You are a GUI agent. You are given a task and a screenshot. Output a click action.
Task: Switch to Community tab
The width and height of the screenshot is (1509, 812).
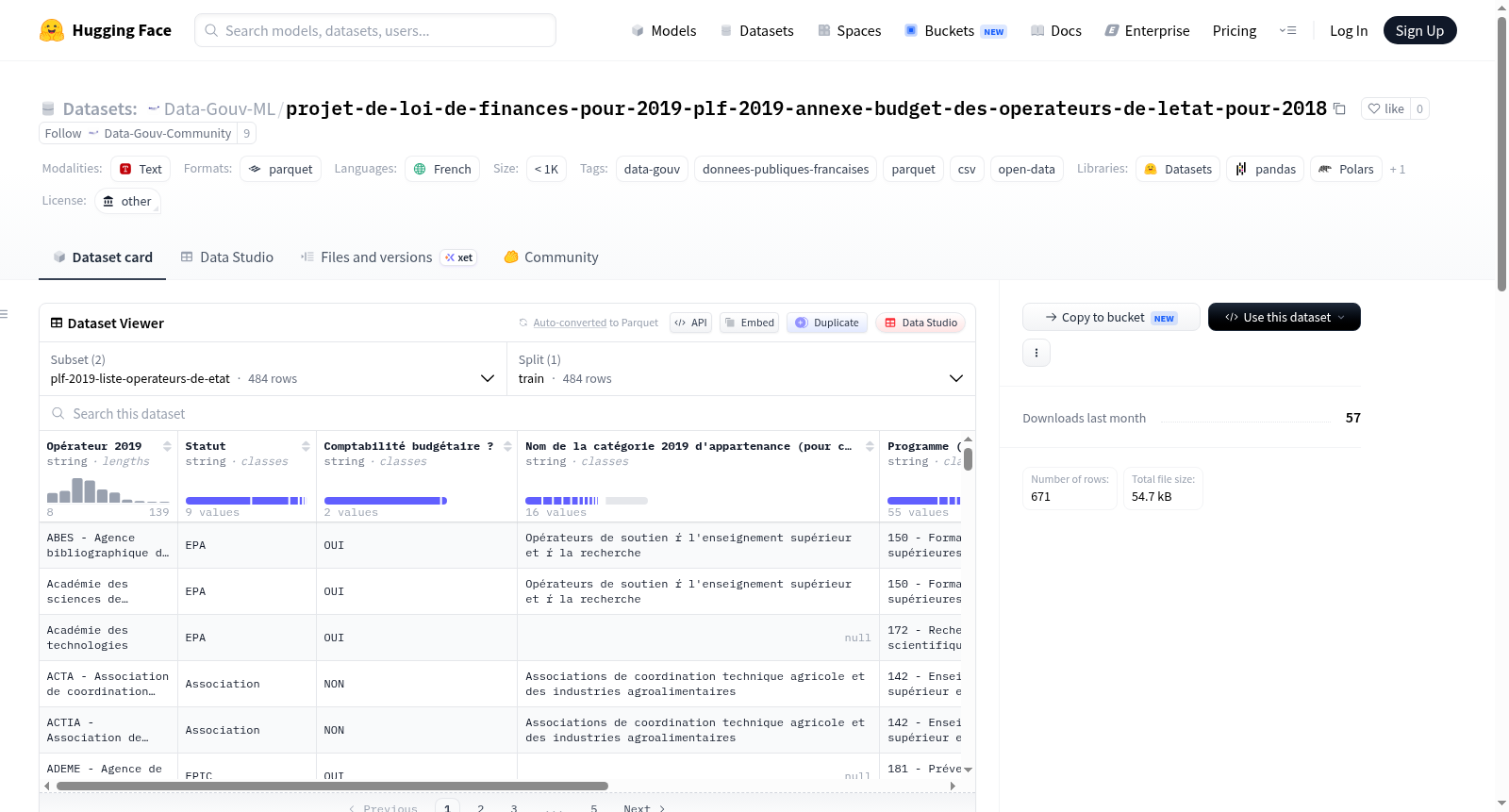tap(552, 257)
